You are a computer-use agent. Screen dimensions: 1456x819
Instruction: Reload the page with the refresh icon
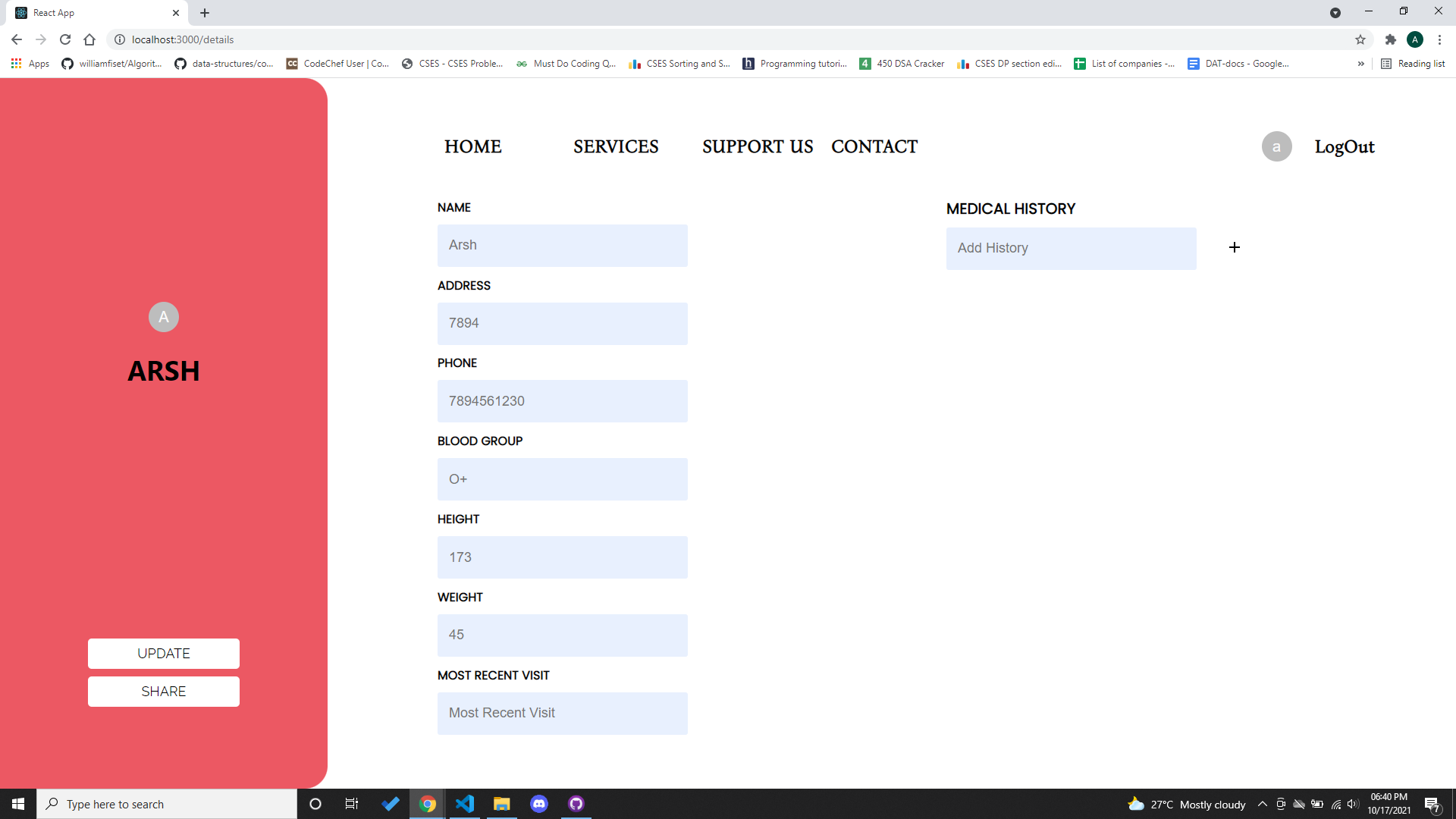pyautogui.click(x=65, y=39)
